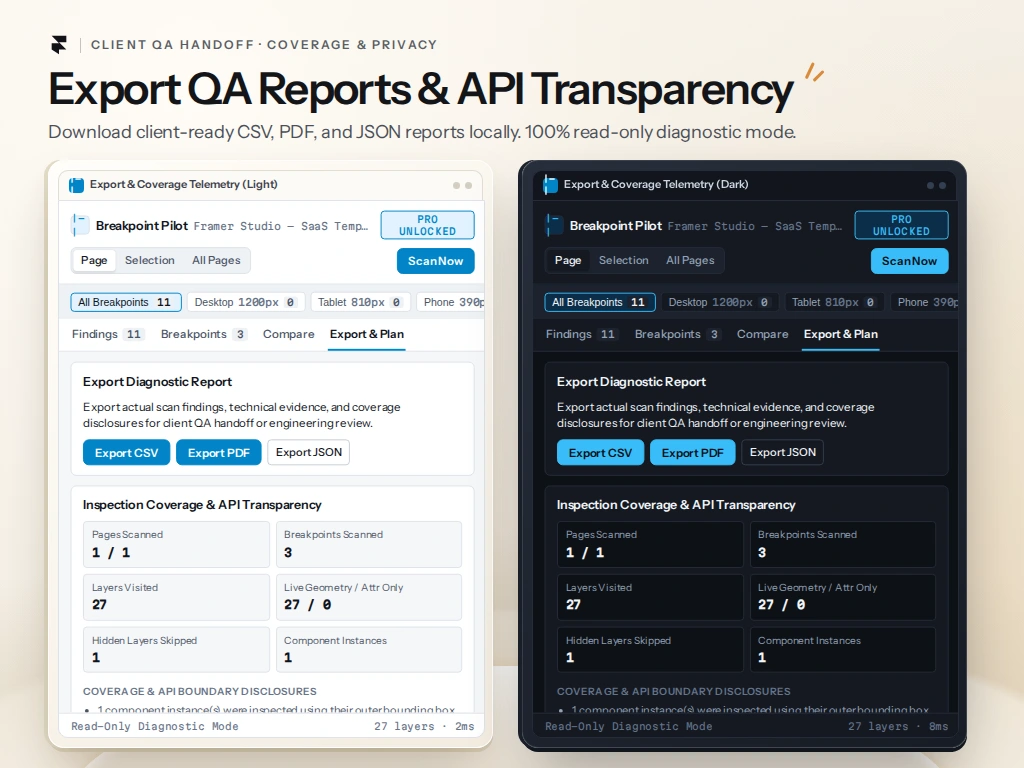
Task: Click 'COVERAGE & API BOUNDARY DISCLOSURES' heading, Dark panel
Action: tap(674, 691)
